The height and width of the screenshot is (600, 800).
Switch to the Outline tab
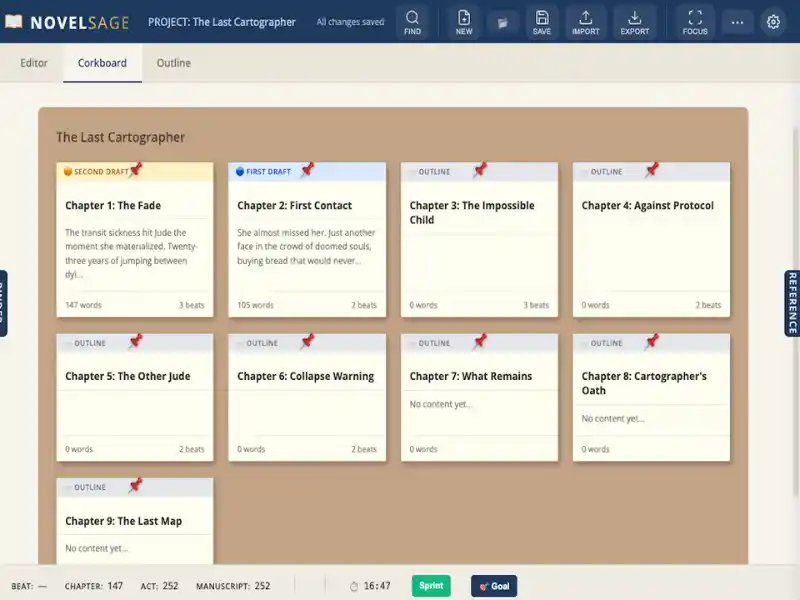tap(173, 63)
